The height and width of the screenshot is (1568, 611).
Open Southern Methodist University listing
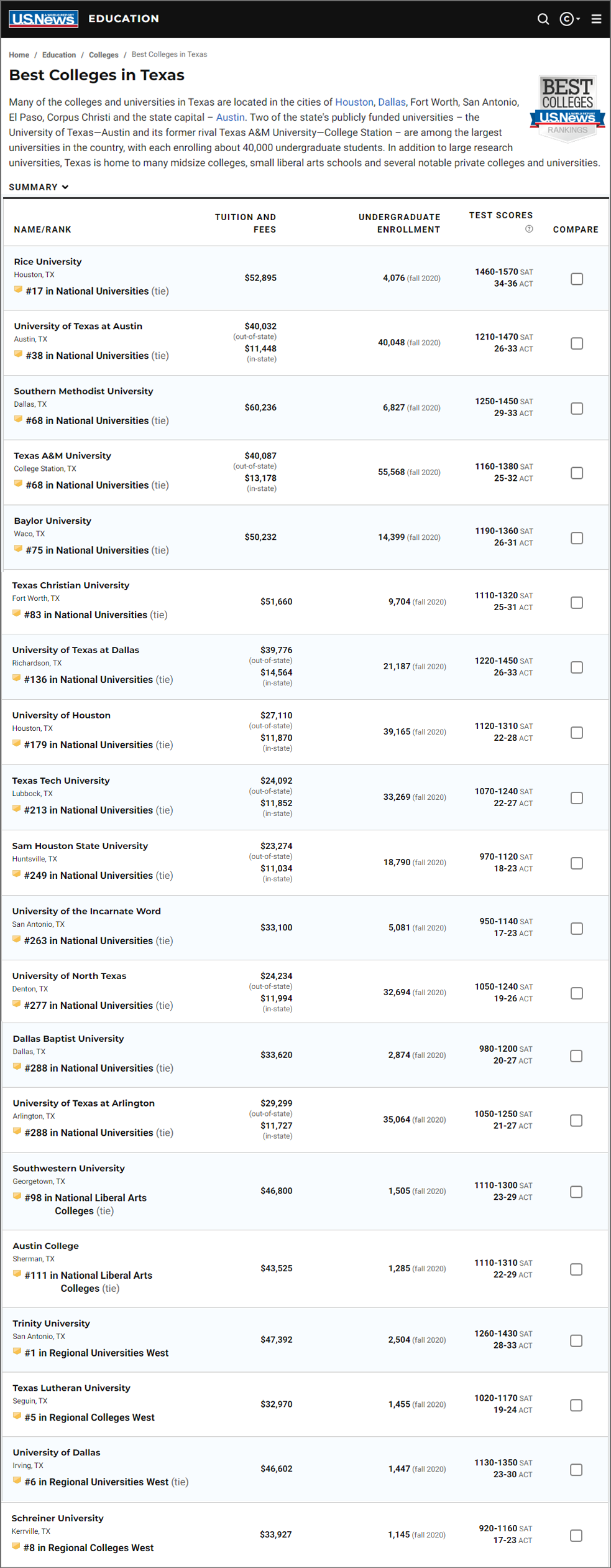83,391
